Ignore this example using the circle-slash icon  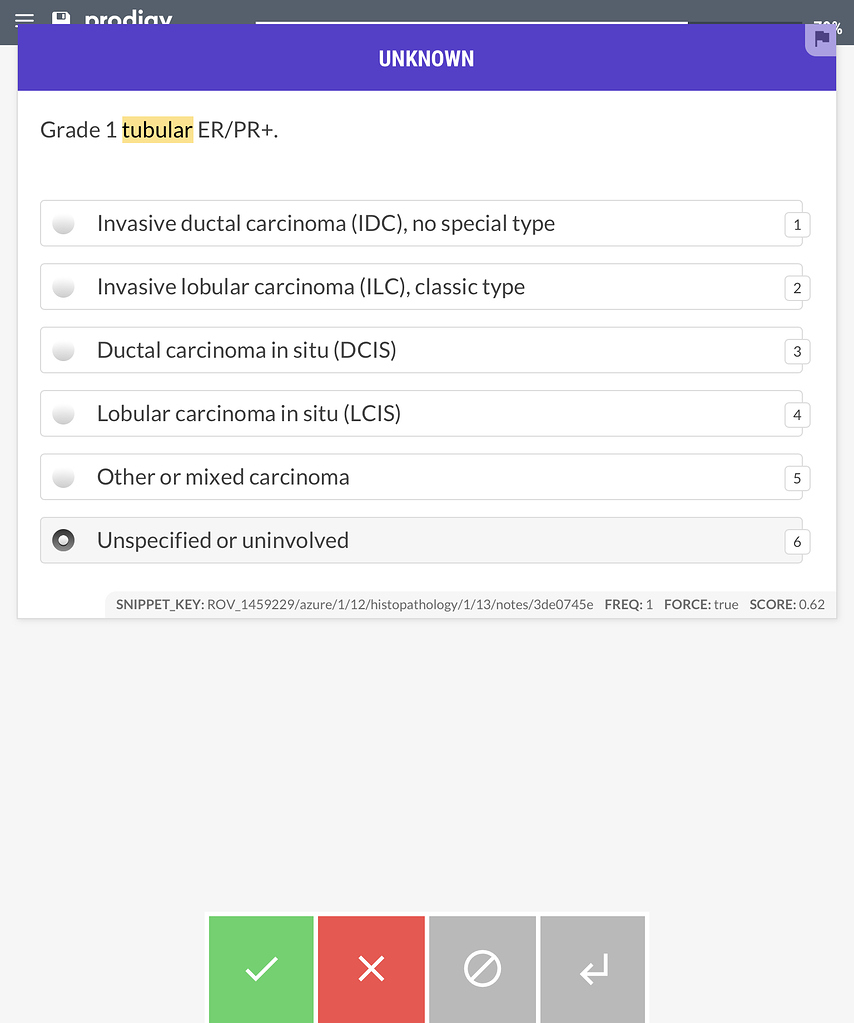coord(482,968)
